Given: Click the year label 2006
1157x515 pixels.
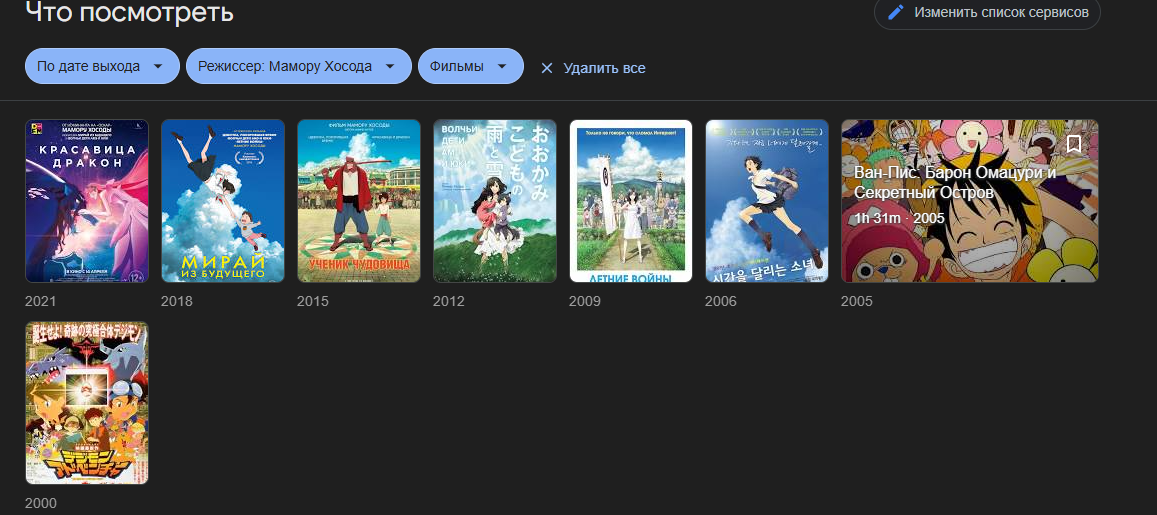Looking at the screenshot, I should click(721, 301).
